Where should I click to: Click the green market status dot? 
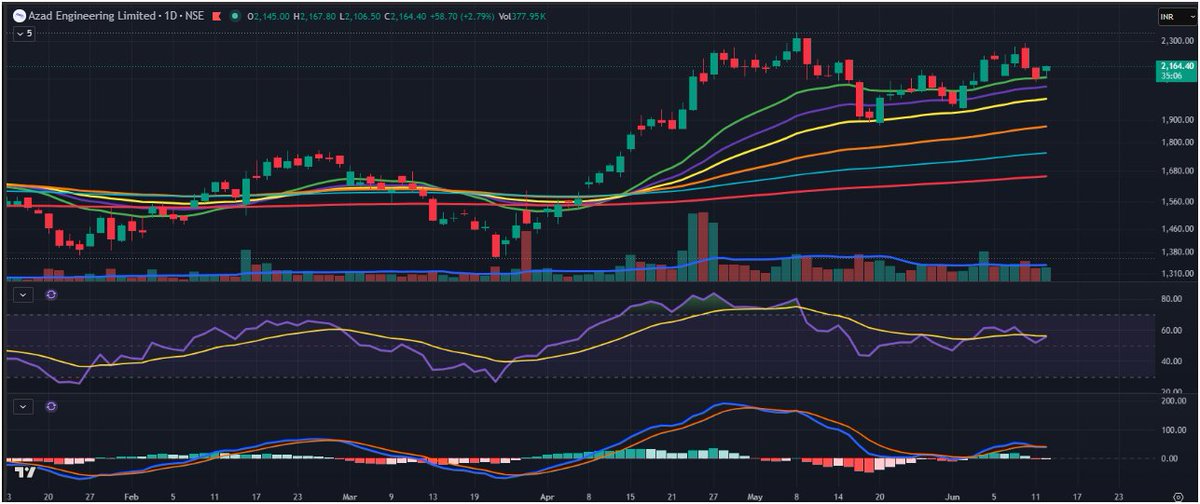coord(235,17)
